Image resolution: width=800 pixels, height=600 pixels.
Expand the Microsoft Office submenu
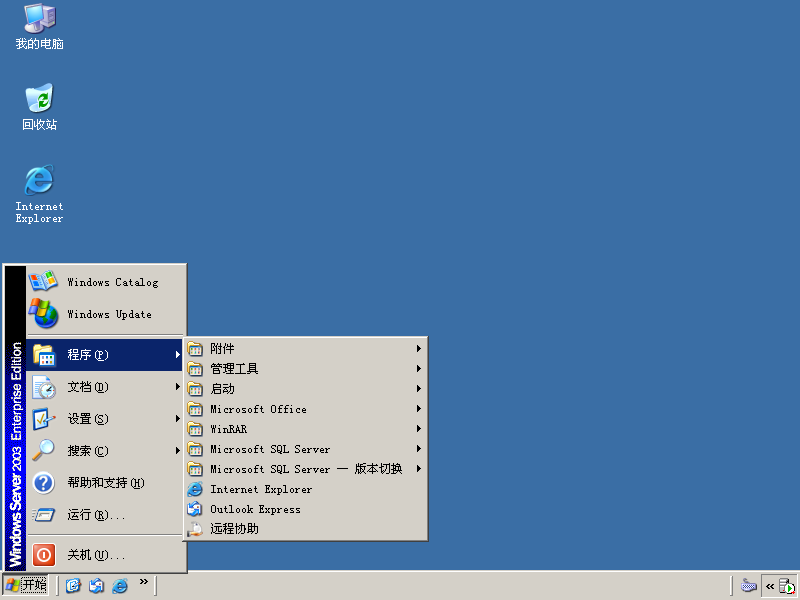click(x=305, y=409)
